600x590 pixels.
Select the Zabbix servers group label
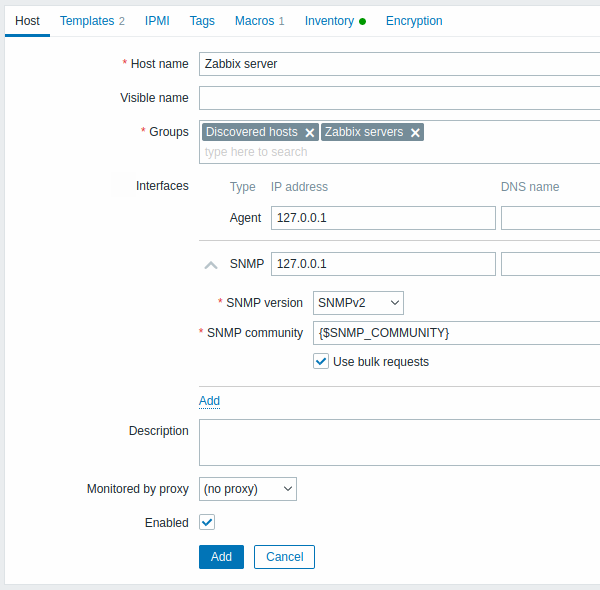364,132
